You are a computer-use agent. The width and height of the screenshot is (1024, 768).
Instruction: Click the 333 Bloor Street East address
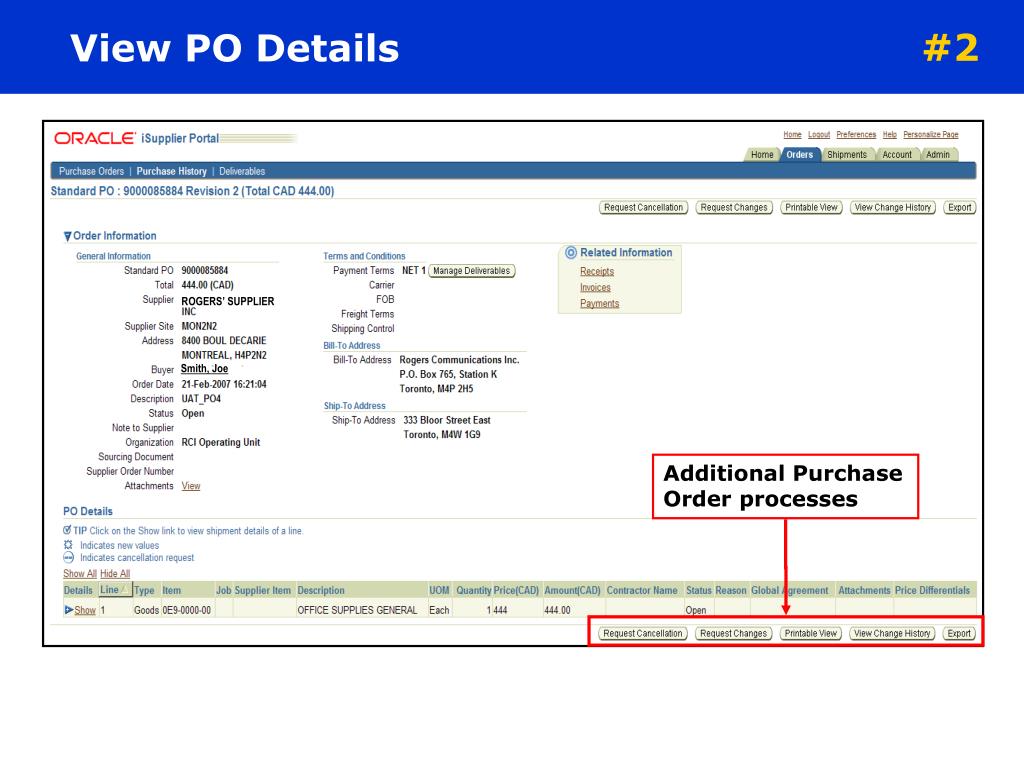pos(447,421)
